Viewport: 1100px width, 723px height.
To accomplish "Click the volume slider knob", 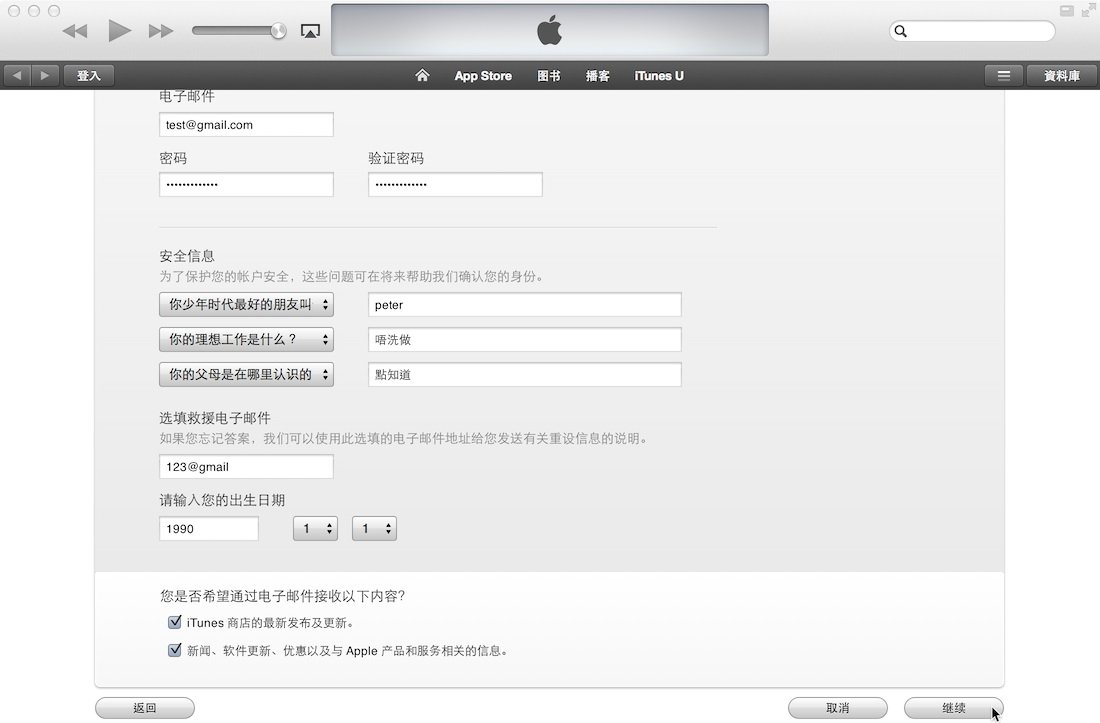I will [x=278, y=31].
